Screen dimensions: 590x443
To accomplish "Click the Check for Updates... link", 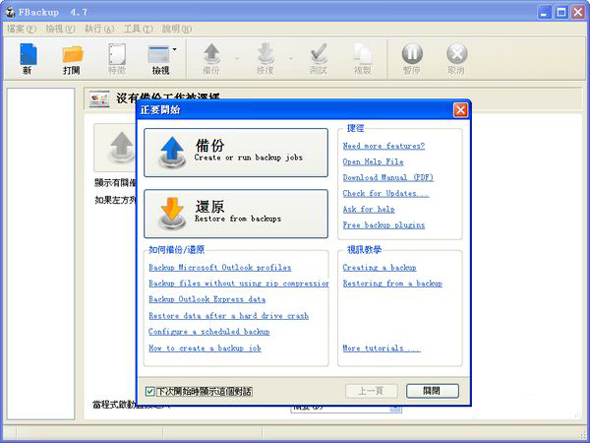I will click(x=386, y=193).
